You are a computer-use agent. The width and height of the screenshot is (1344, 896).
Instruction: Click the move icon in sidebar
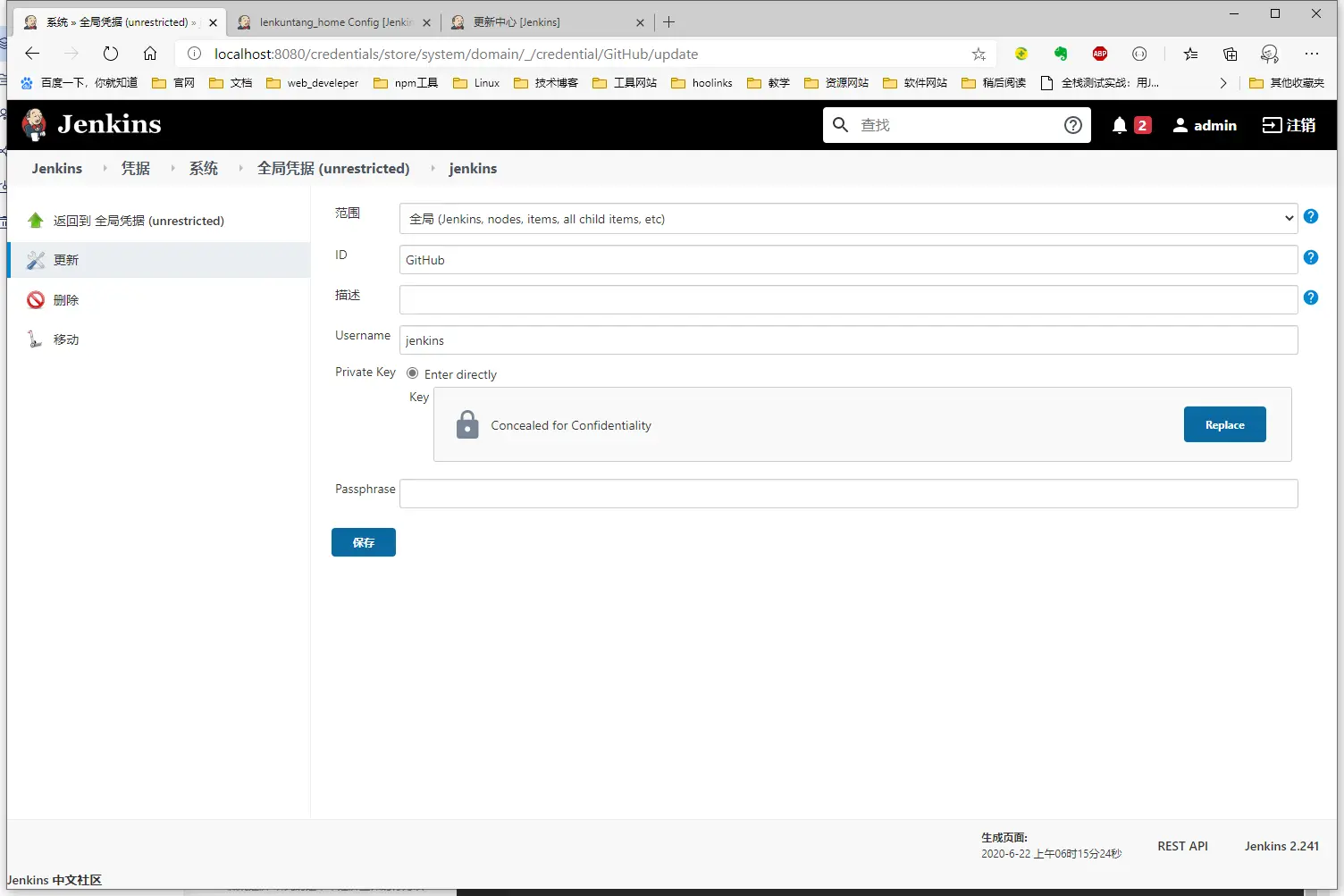tap(36, 339)
